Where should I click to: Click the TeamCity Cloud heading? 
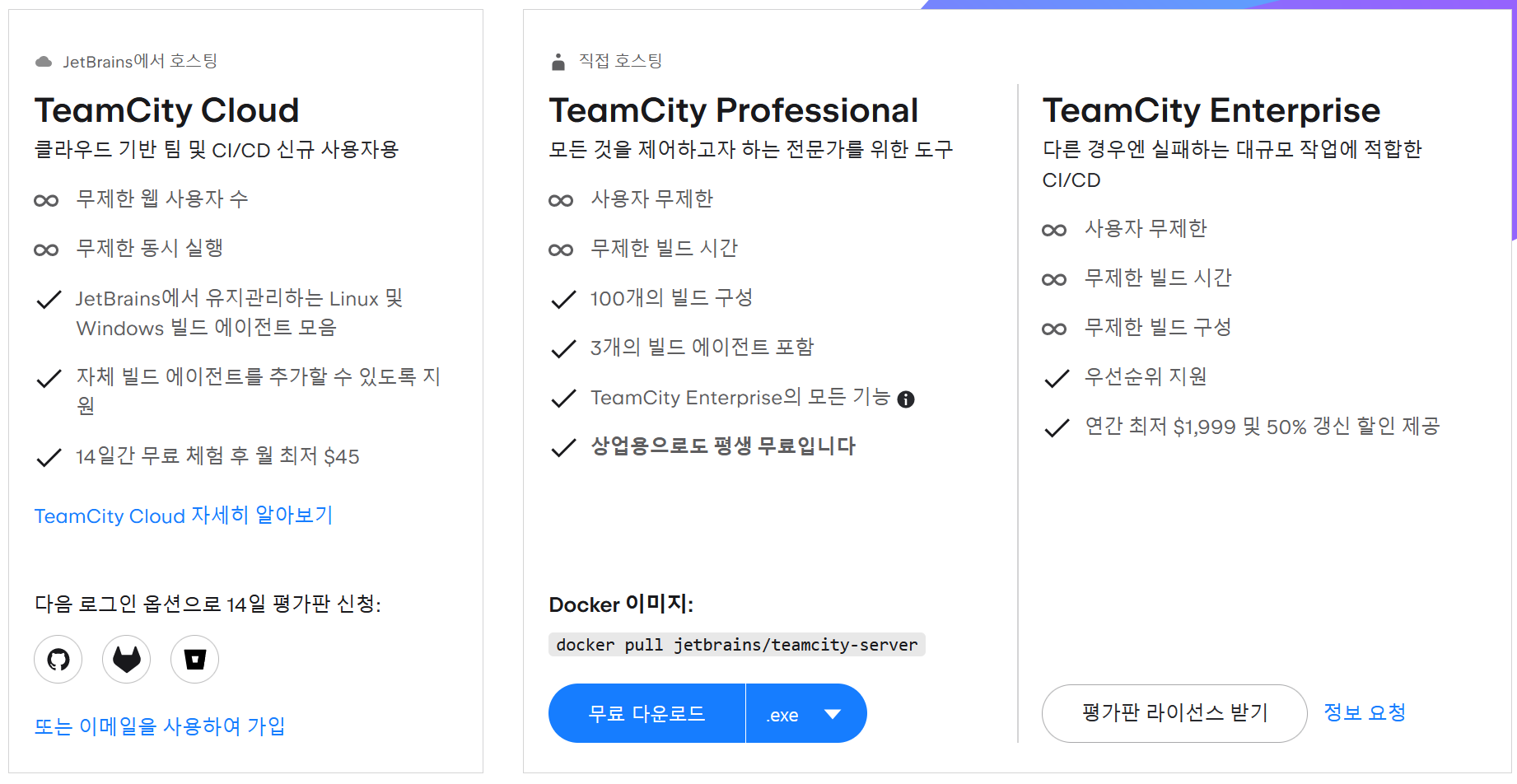[x=167, y=110]
